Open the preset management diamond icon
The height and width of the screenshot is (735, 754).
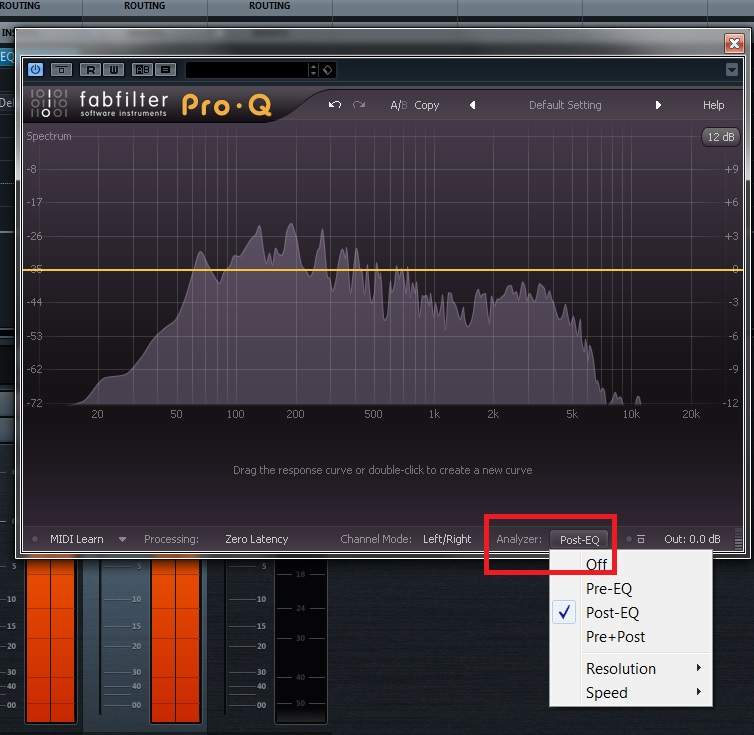[x=328, y=70]
